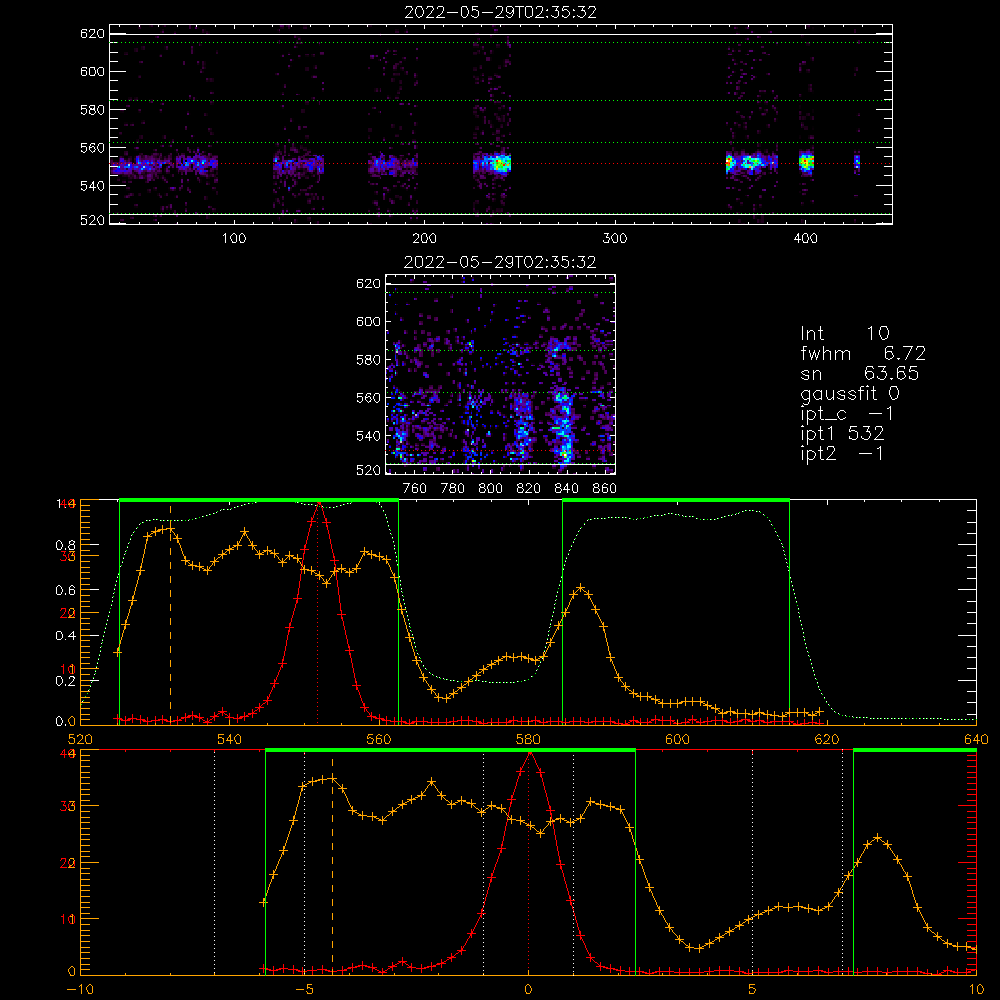Click y-axis label 540 on middle image

coord(369,436)
